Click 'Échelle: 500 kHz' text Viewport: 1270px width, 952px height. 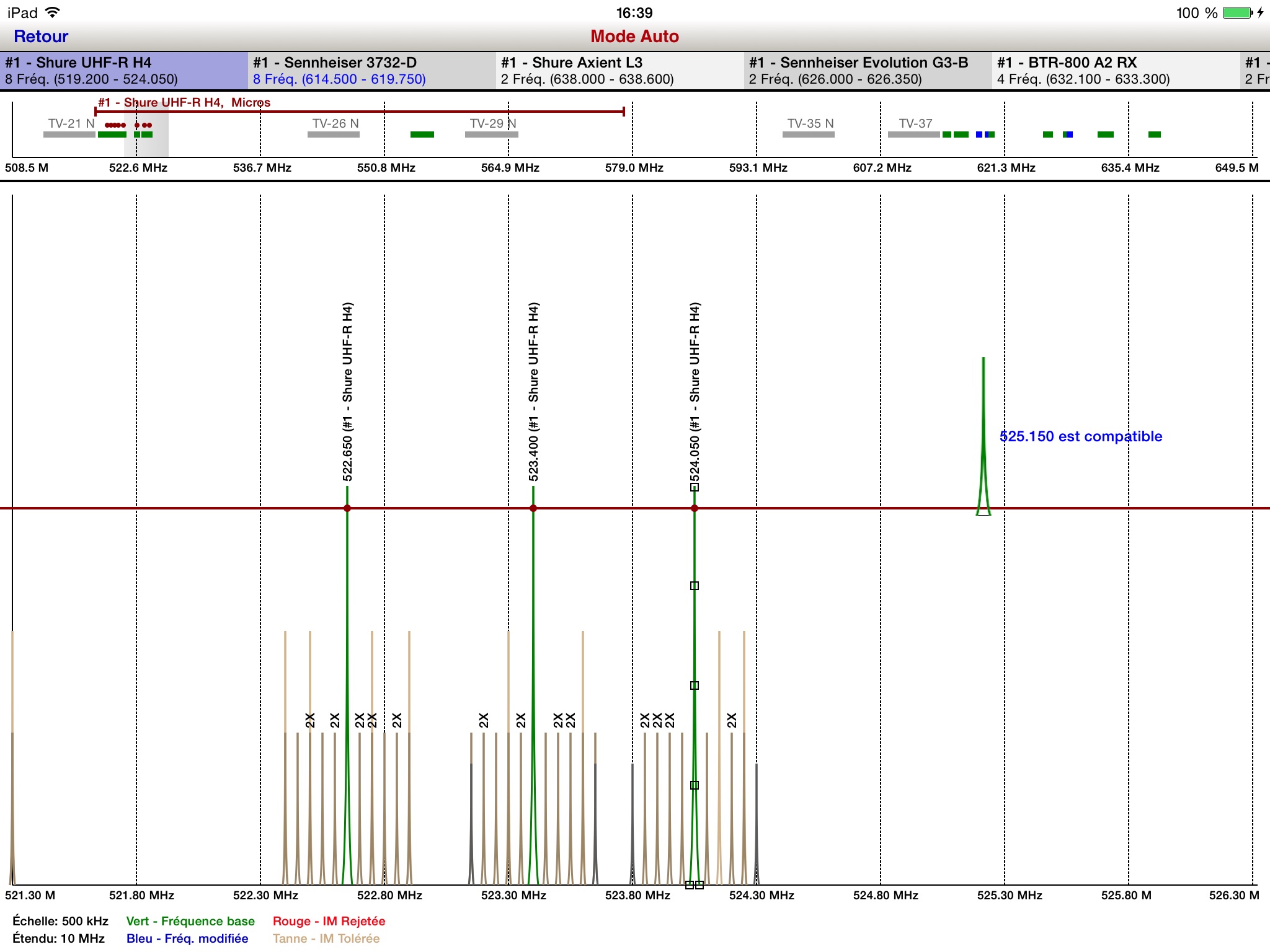coord(60,921)
